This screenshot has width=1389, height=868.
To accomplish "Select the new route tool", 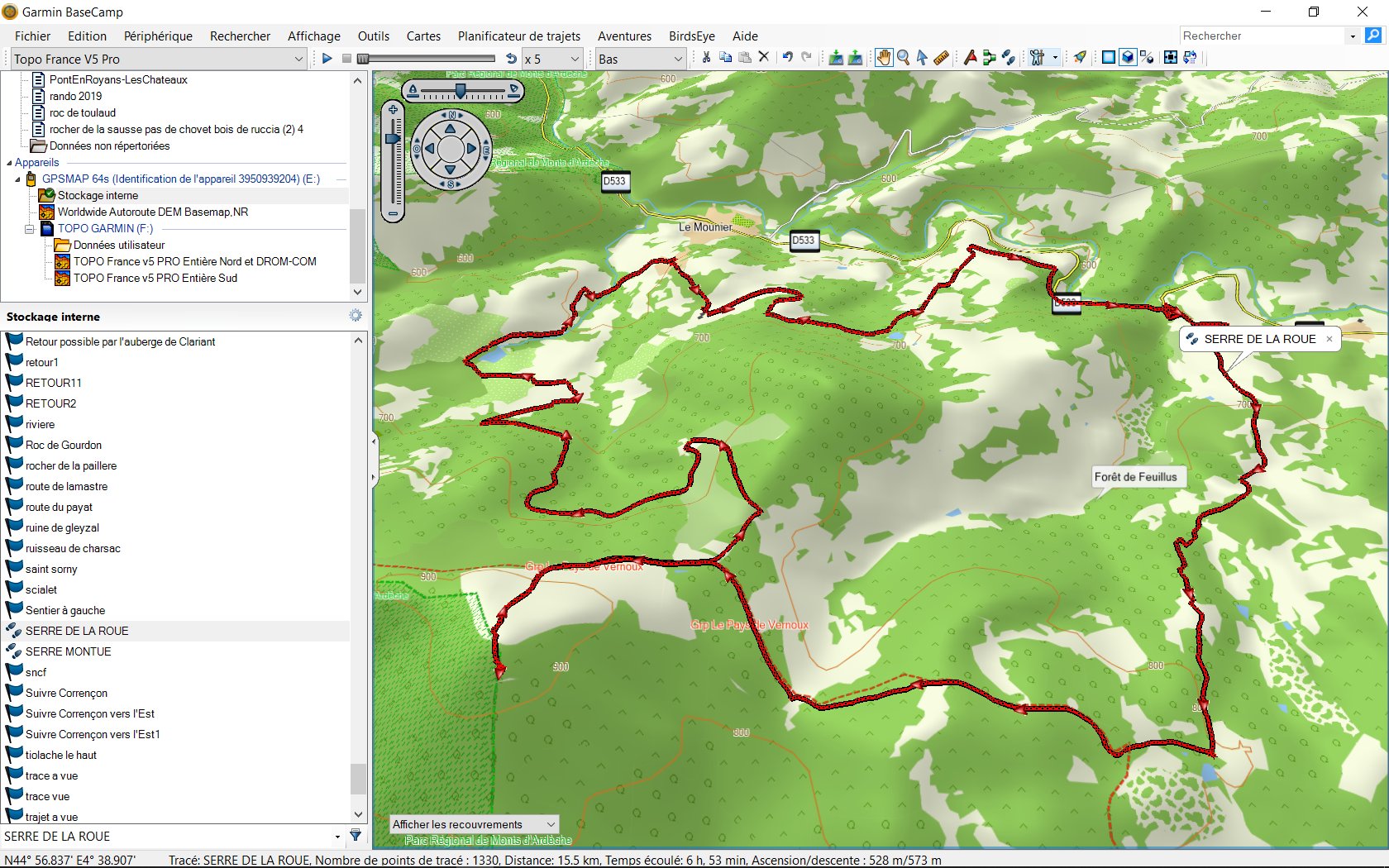I will (x=989, y=57).
